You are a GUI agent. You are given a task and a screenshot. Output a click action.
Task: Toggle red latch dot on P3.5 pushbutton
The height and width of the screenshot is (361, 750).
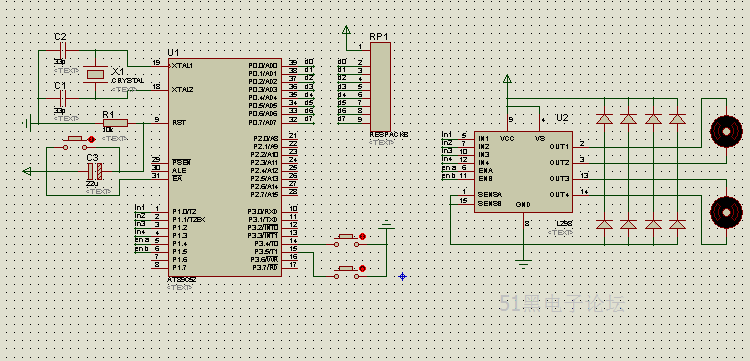363,268
